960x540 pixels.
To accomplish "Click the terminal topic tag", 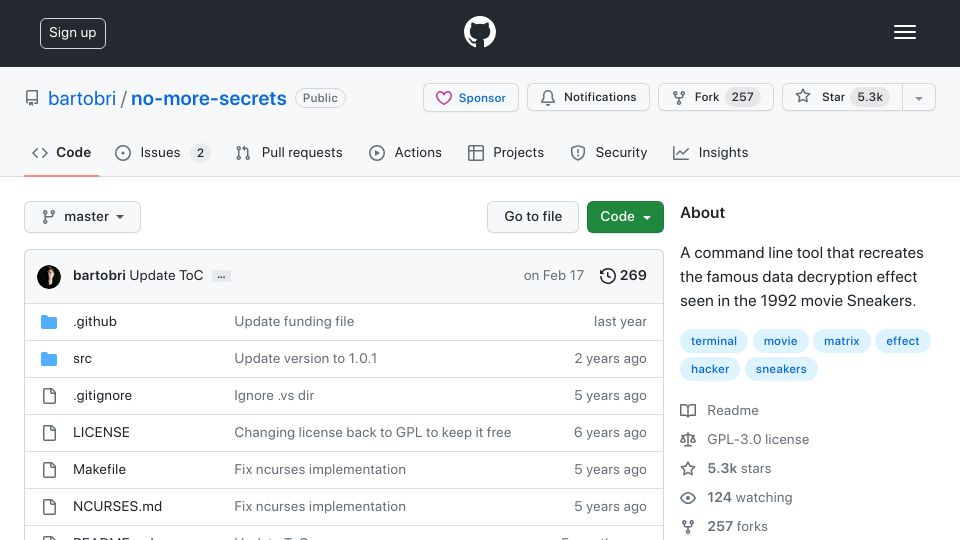I will (714, 341).
